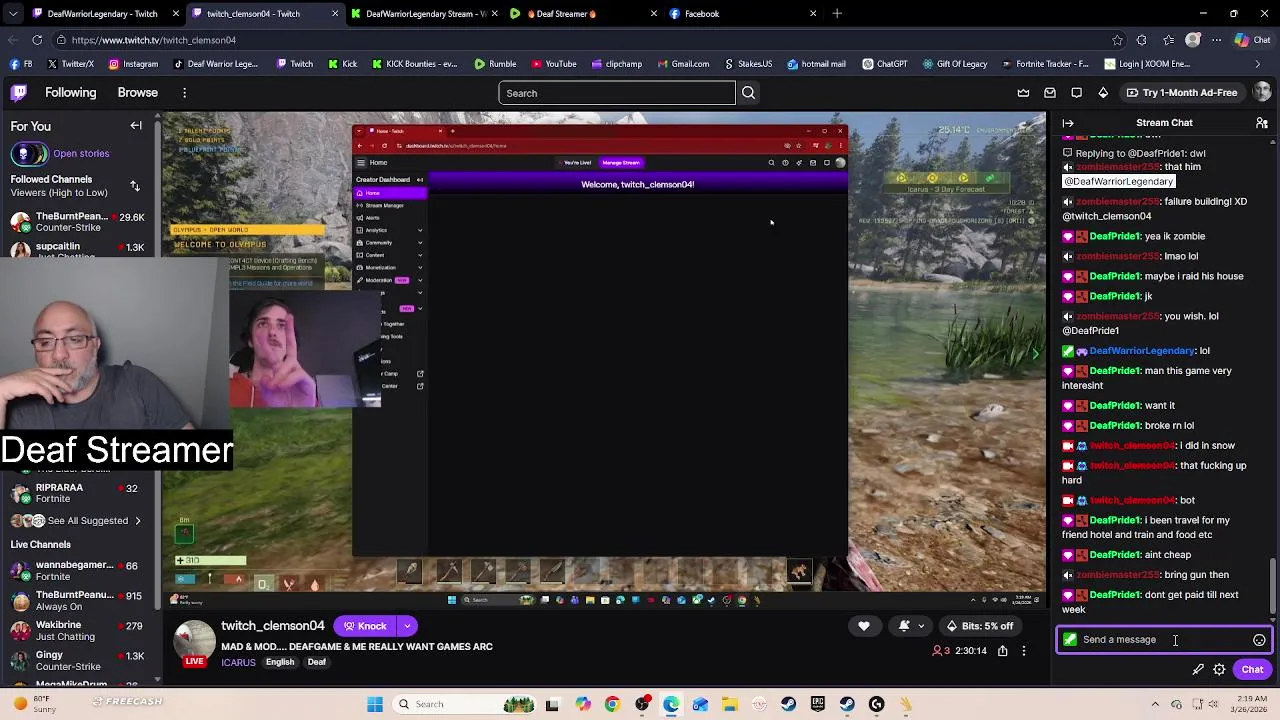Toggle the notification bell for this channel
The image size is (1280, 720).
pos(904,626)
